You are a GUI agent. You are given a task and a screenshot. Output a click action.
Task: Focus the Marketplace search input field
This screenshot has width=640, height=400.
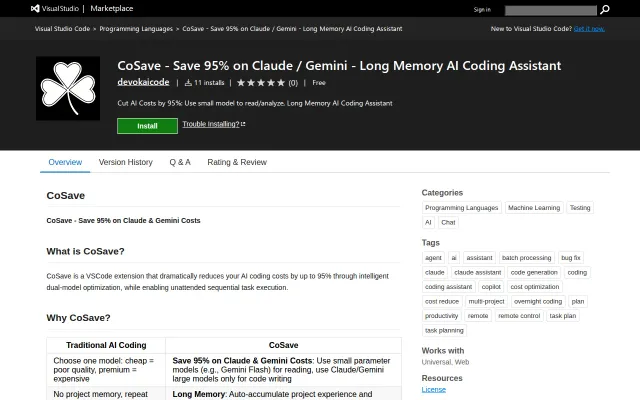click(x=551, y=10)
